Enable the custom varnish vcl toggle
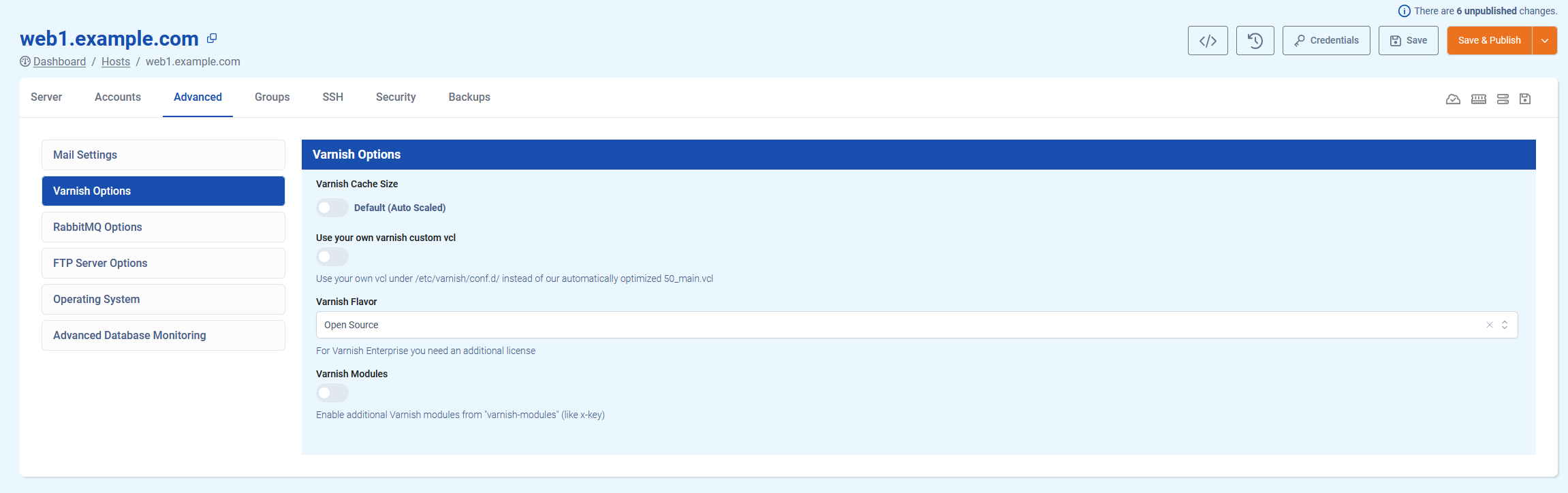 pyautogui.click(x=332, y=257)
